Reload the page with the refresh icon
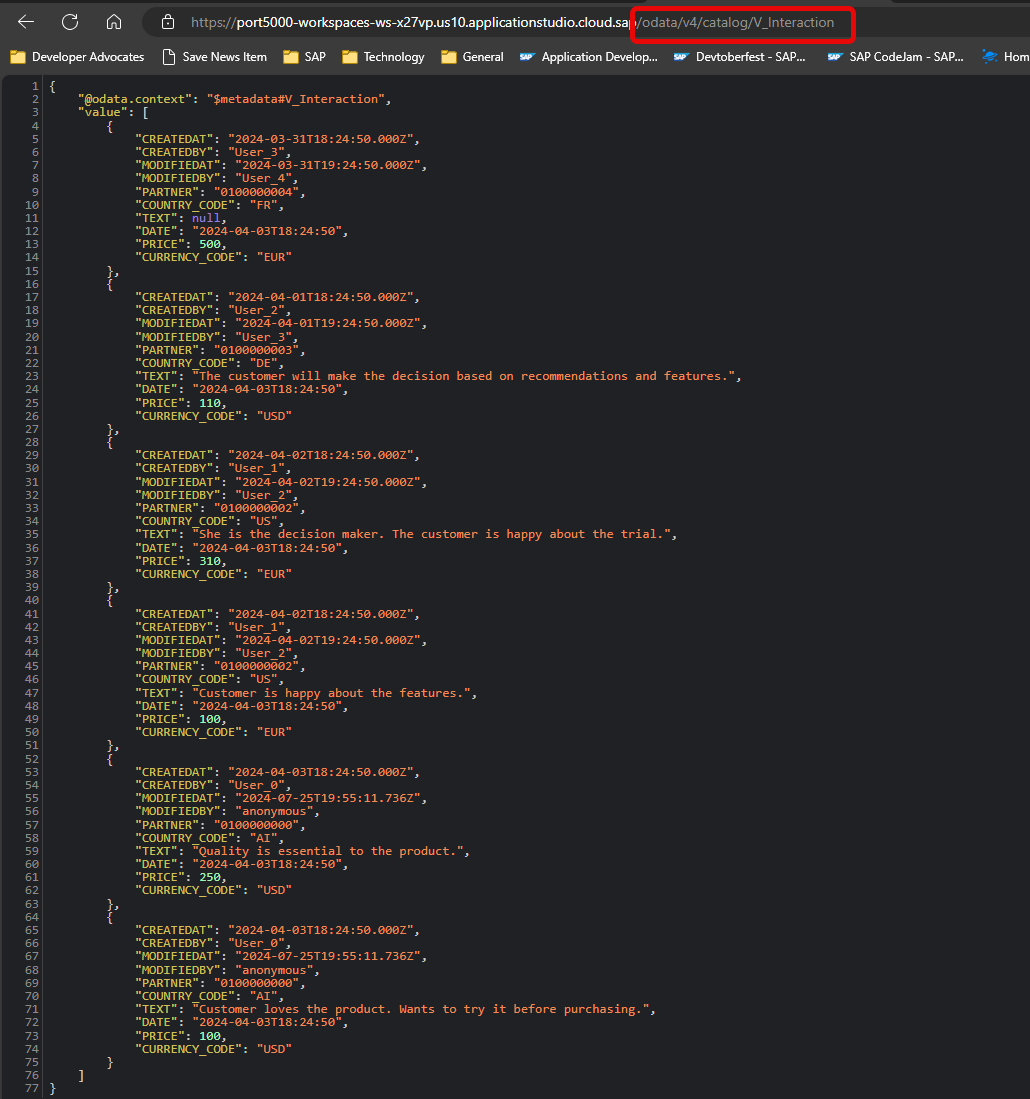Screen dimensions: 1030x1099 (x=69, y=22)
